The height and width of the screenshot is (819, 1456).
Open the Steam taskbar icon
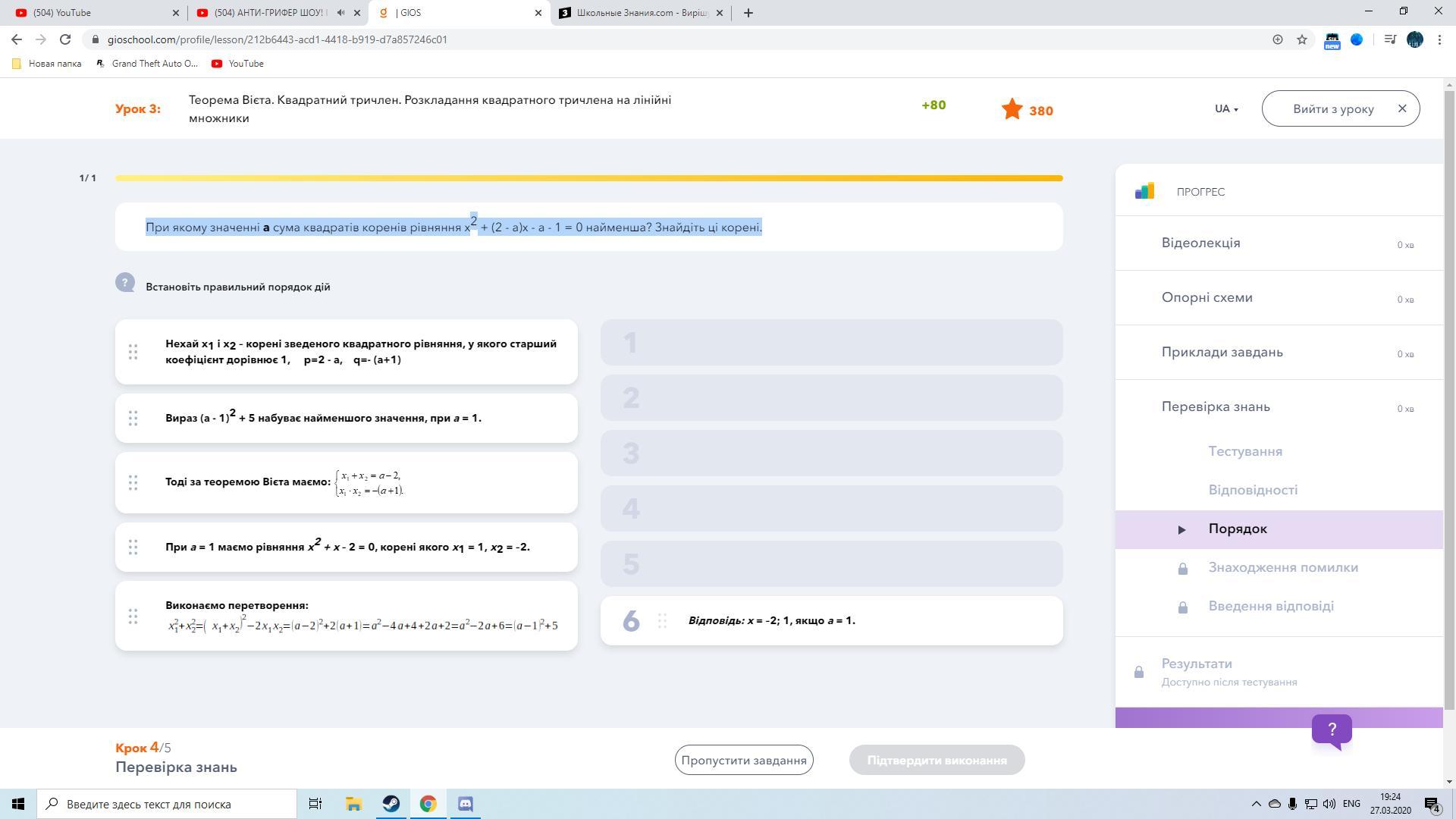391,804
